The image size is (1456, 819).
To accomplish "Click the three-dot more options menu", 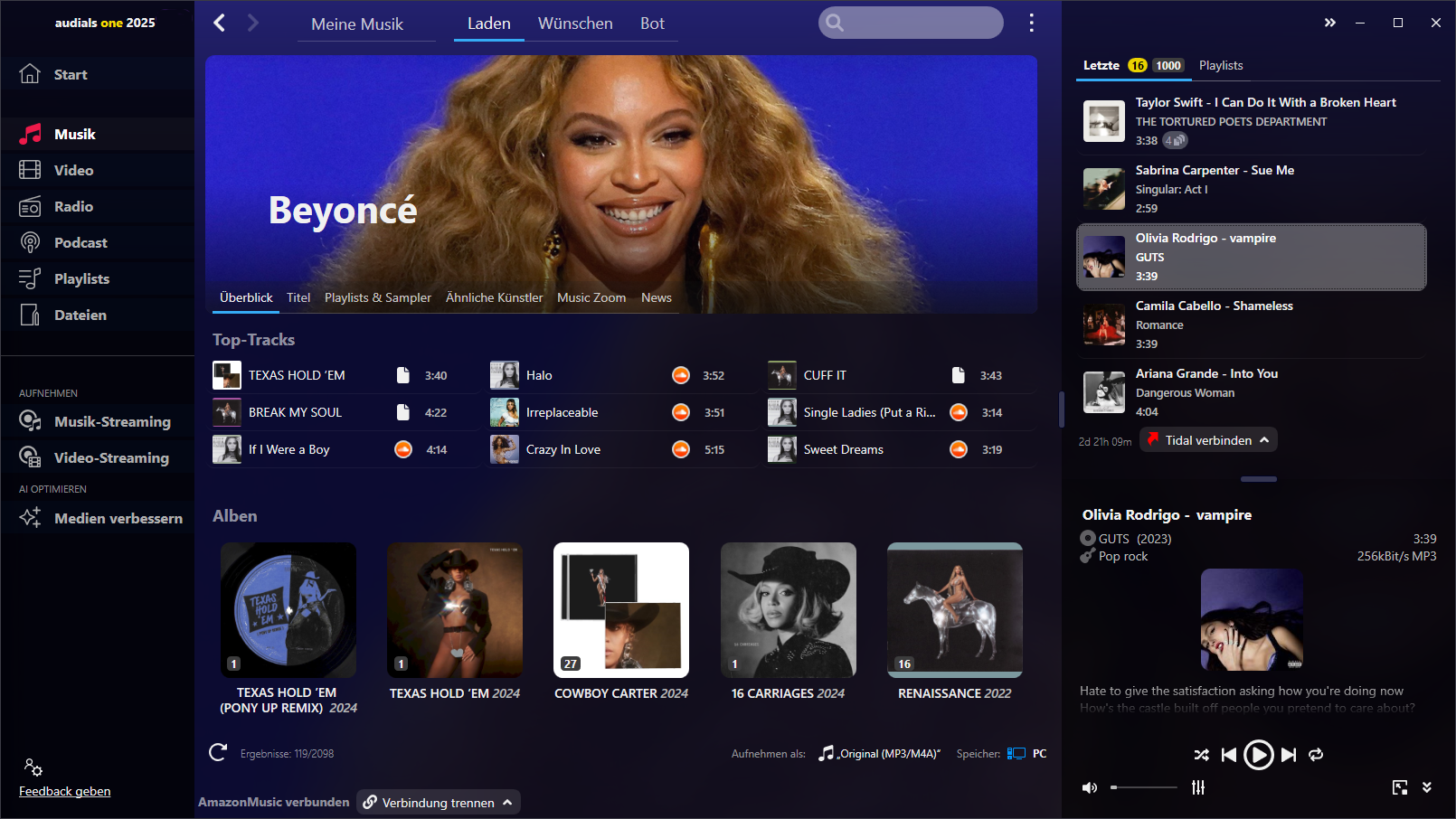I will click(x=1031, y=24).
